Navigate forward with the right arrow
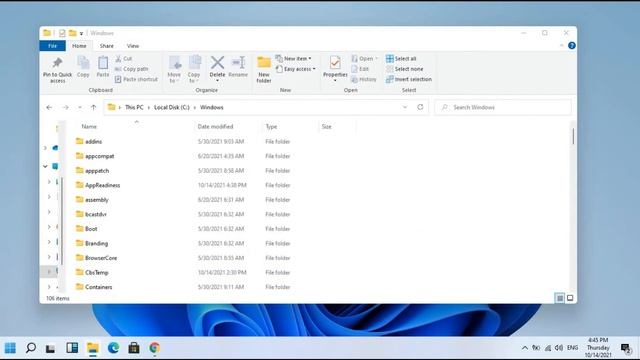The image size is (640, 360). (x=65, y=107)
